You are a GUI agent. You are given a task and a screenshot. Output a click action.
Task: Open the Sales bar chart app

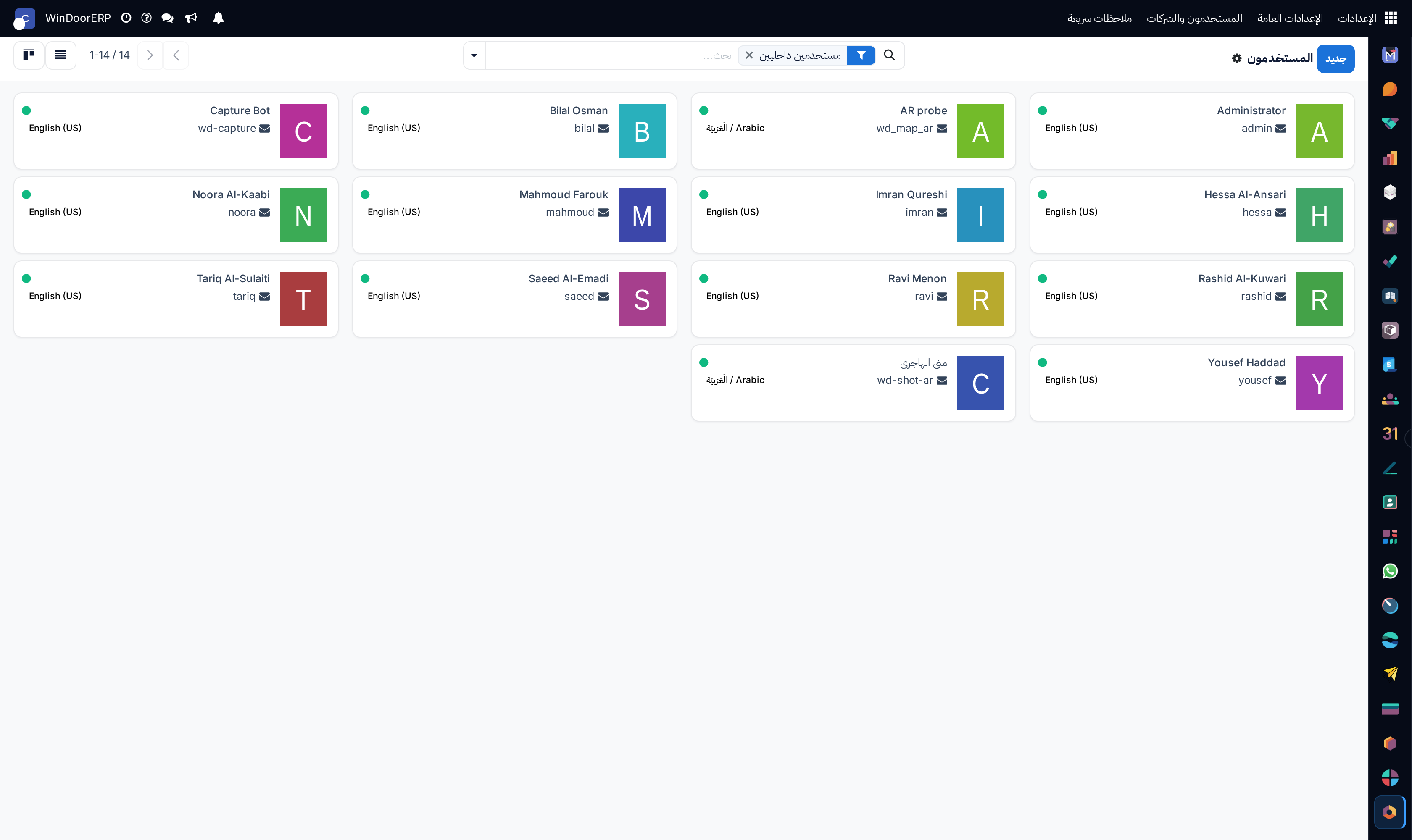pyautogui.click(x=1390, y=158)
